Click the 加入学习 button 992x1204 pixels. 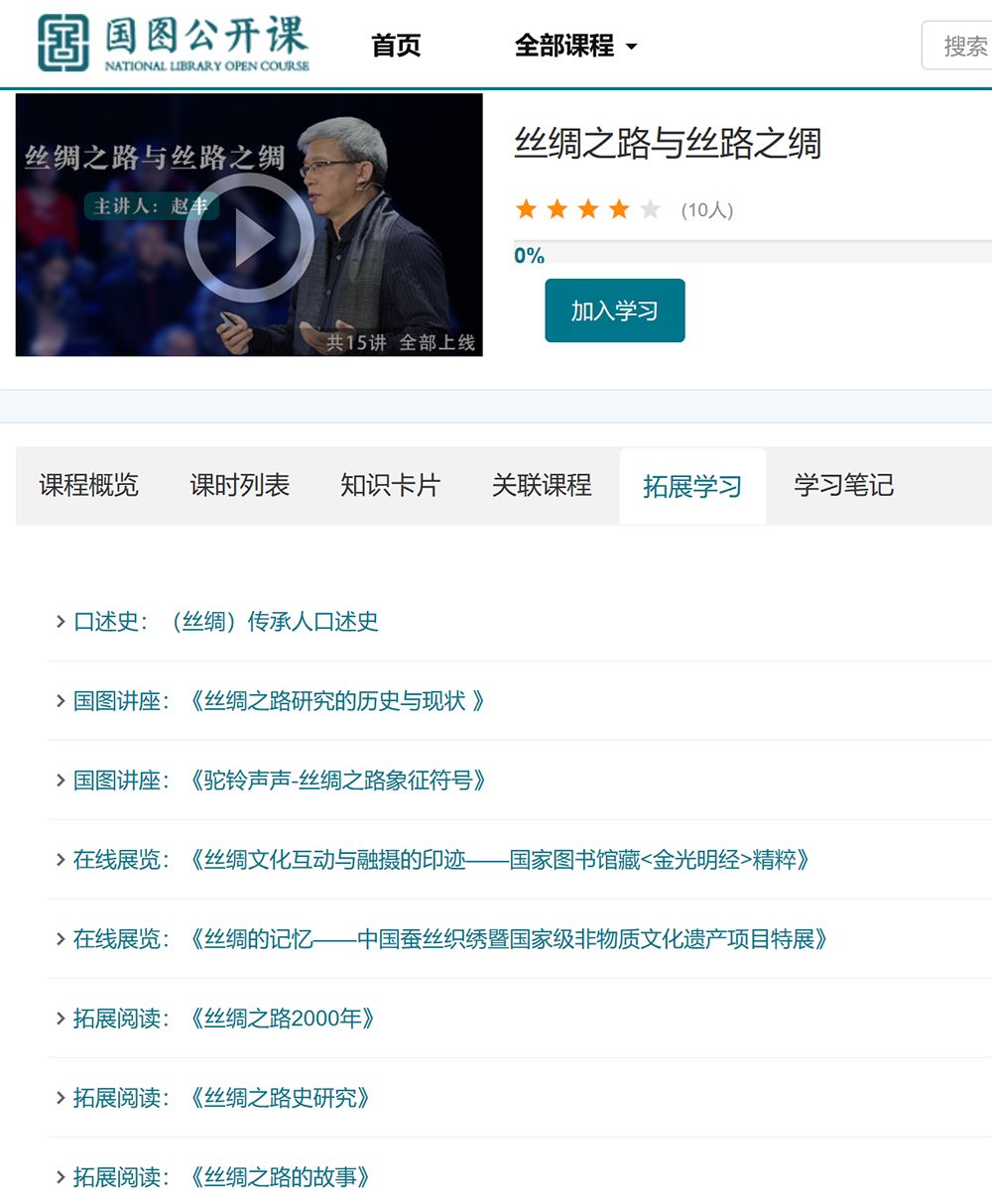pyautogui.click(x=614, y=309)
